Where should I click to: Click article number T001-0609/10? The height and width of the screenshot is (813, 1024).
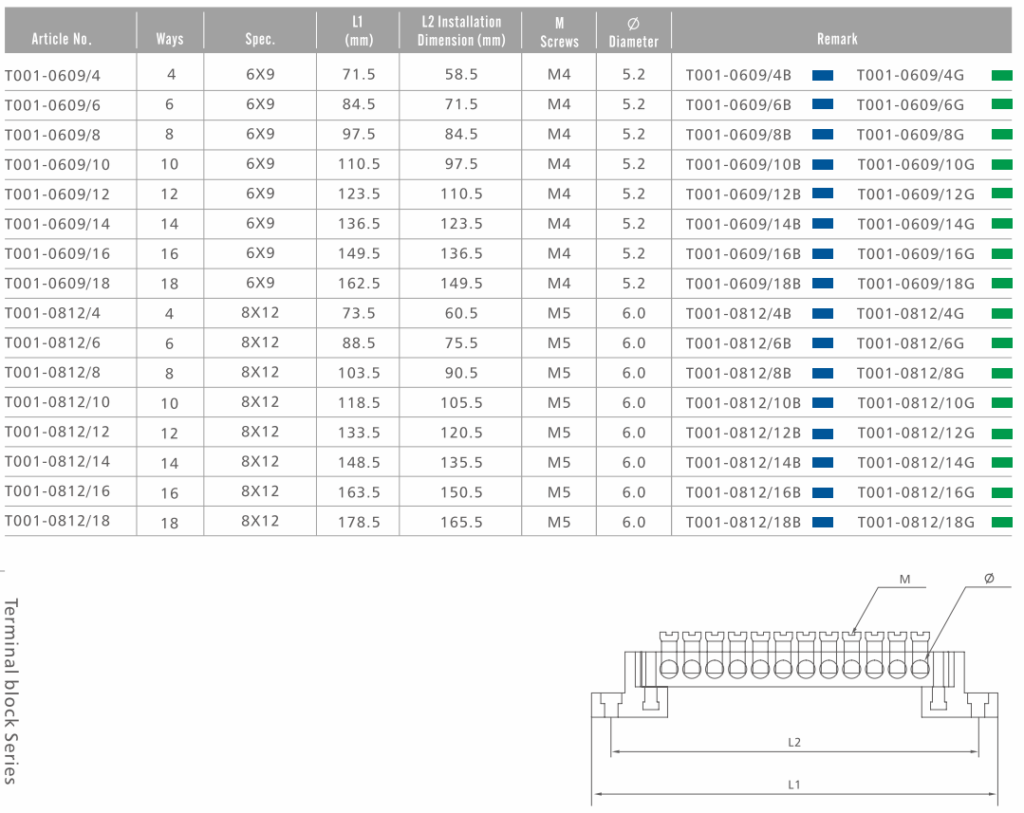click(x=57, y=165)
